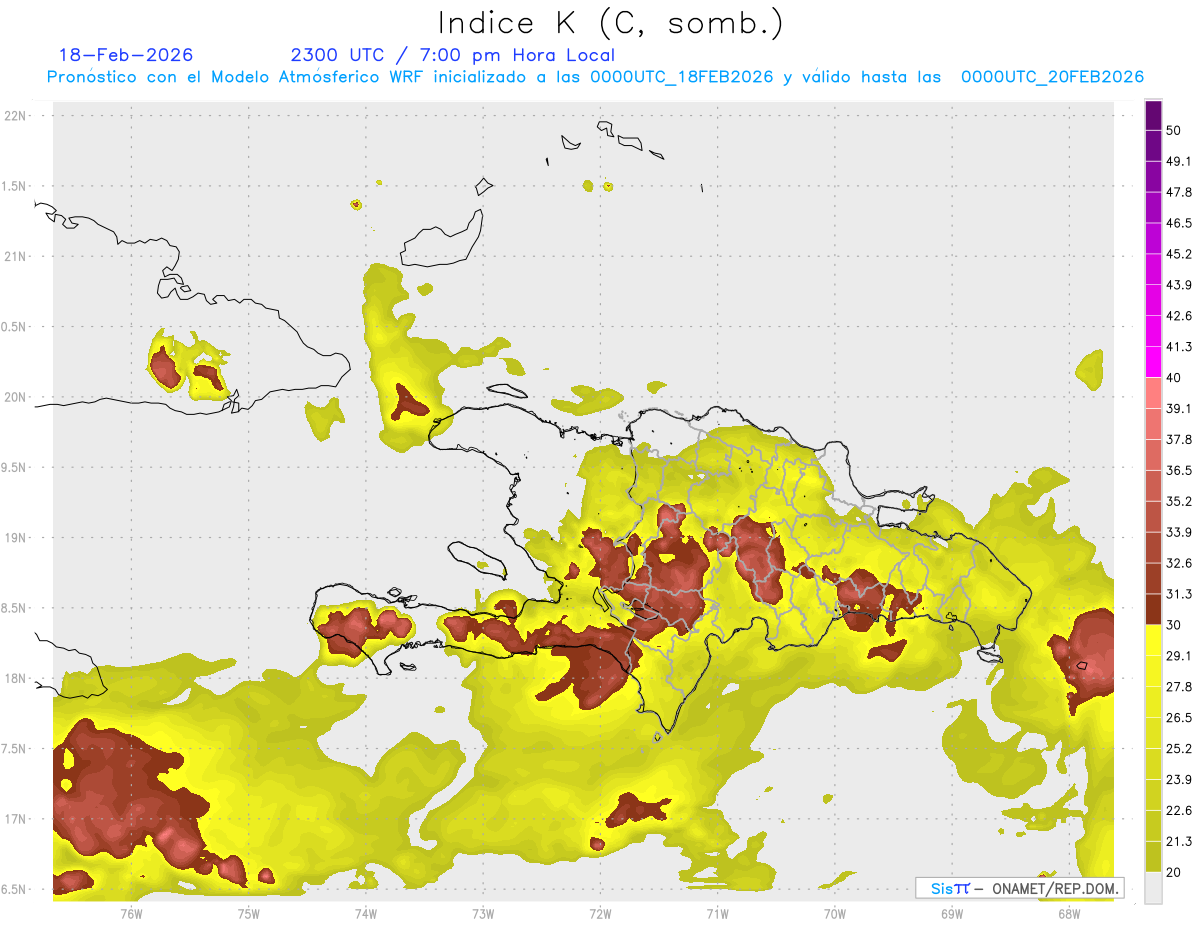Click the "8.5N" latitude label

pyautogui.click(x=14, y=608)
